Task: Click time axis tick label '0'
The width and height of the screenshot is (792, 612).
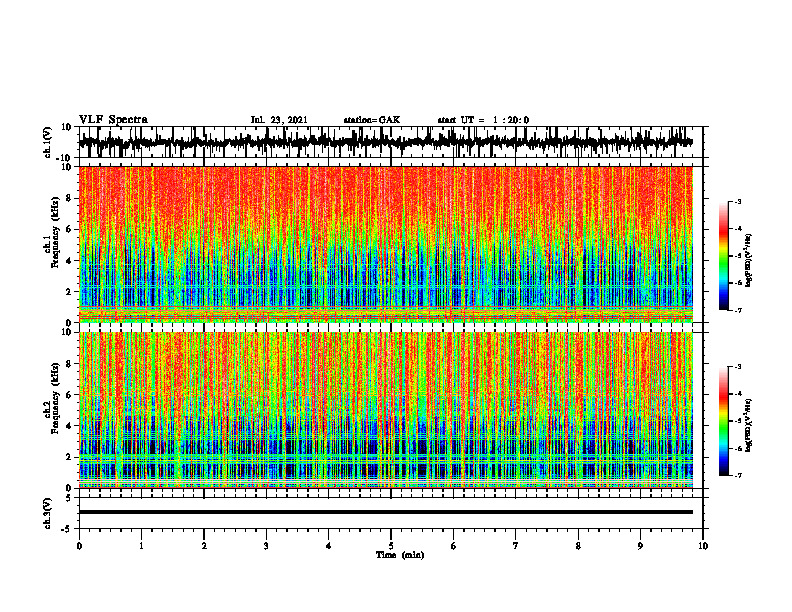Action: point(79,546)
